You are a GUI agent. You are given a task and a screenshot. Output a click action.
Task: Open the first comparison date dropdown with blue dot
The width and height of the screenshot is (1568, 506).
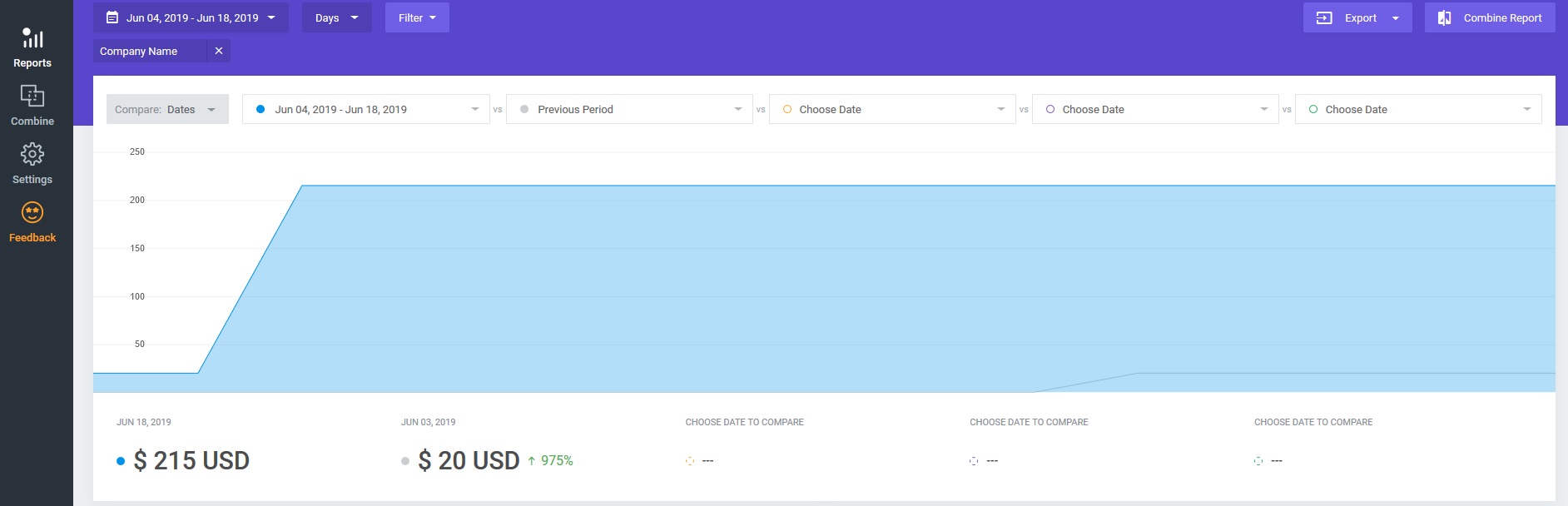pos(366,109)
